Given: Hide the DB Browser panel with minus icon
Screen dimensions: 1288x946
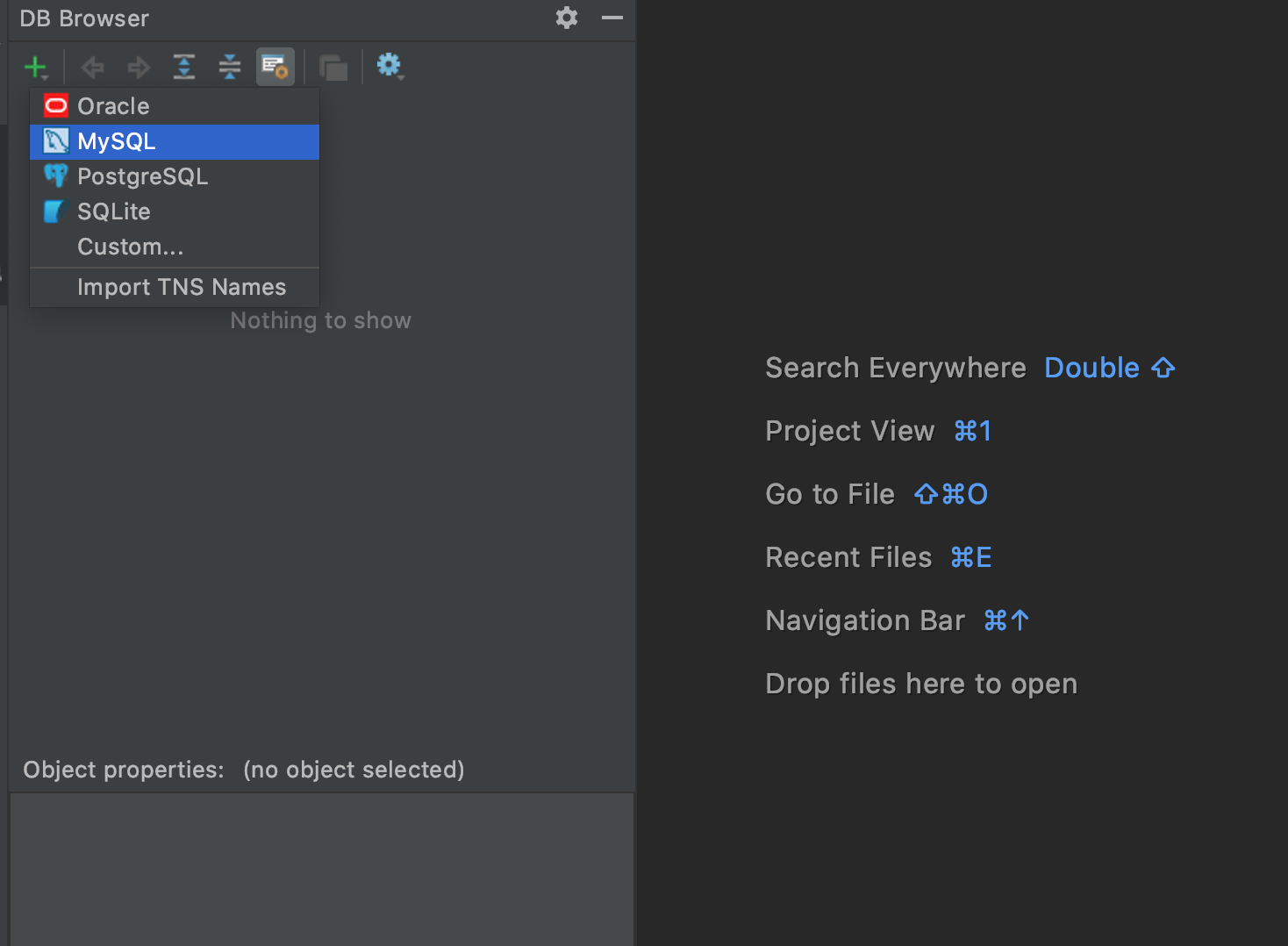Looking at the screenshot, I should coord(612,18).
